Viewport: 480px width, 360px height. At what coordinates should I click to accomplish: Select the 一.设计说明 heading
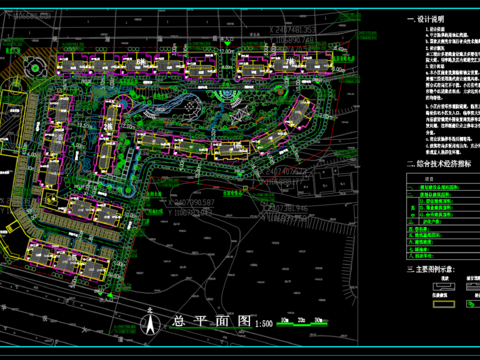pos(426,19)
